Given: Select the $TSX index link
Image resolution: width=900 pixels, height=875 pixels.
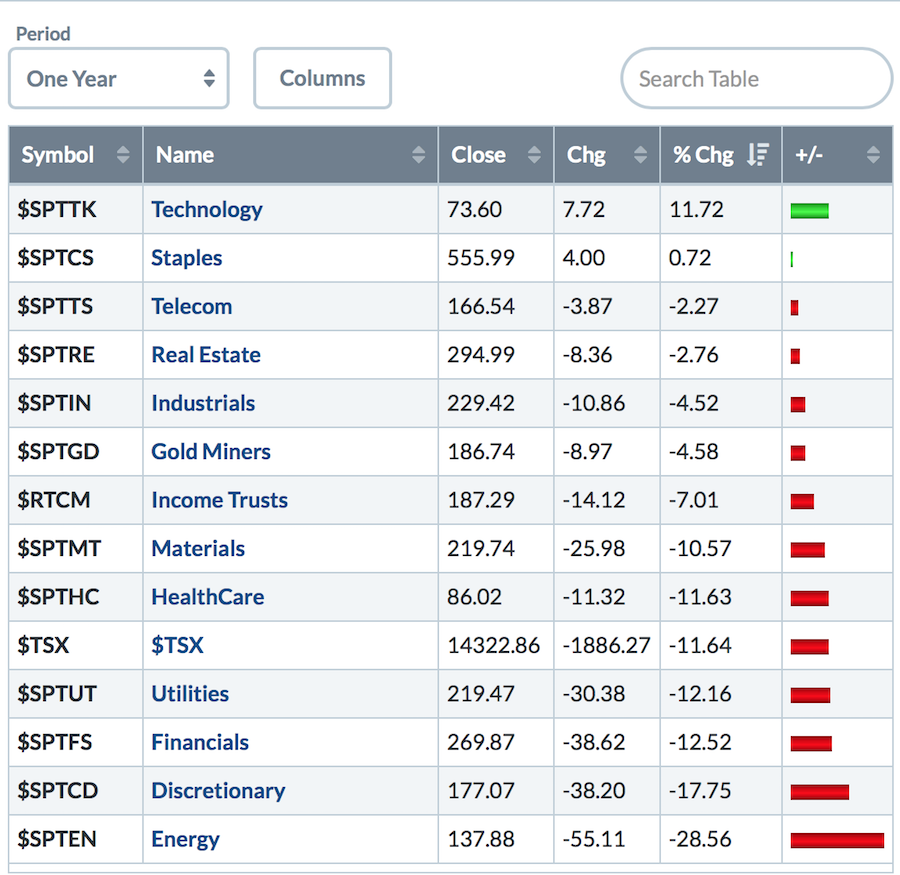Looking at the screenshot, I should tap(177, 645).
